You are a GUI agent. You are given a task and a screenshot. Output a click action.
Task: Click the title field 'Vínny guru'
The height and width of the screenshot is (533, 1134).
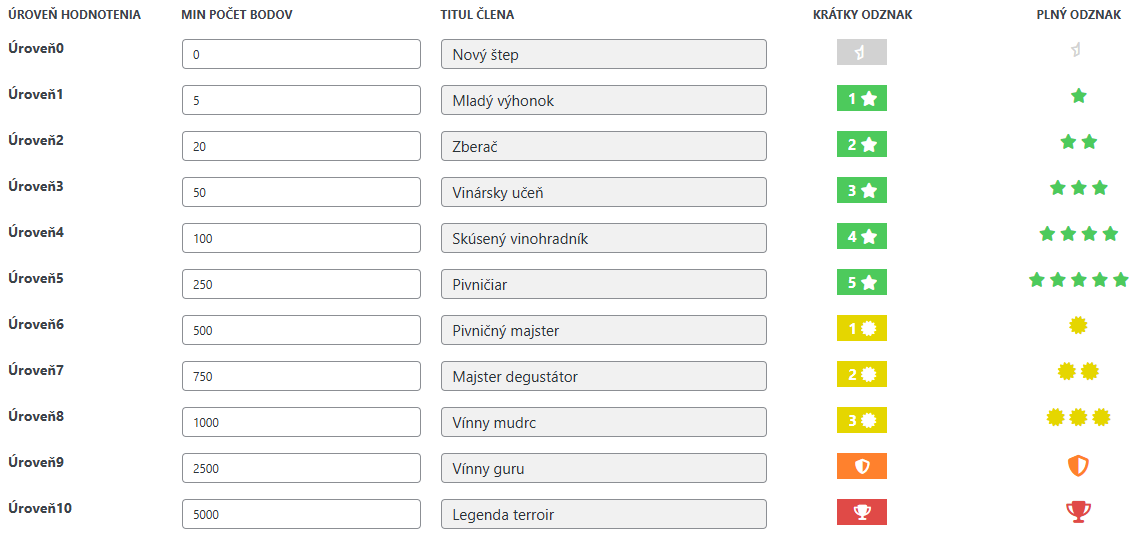click(604, 468)
